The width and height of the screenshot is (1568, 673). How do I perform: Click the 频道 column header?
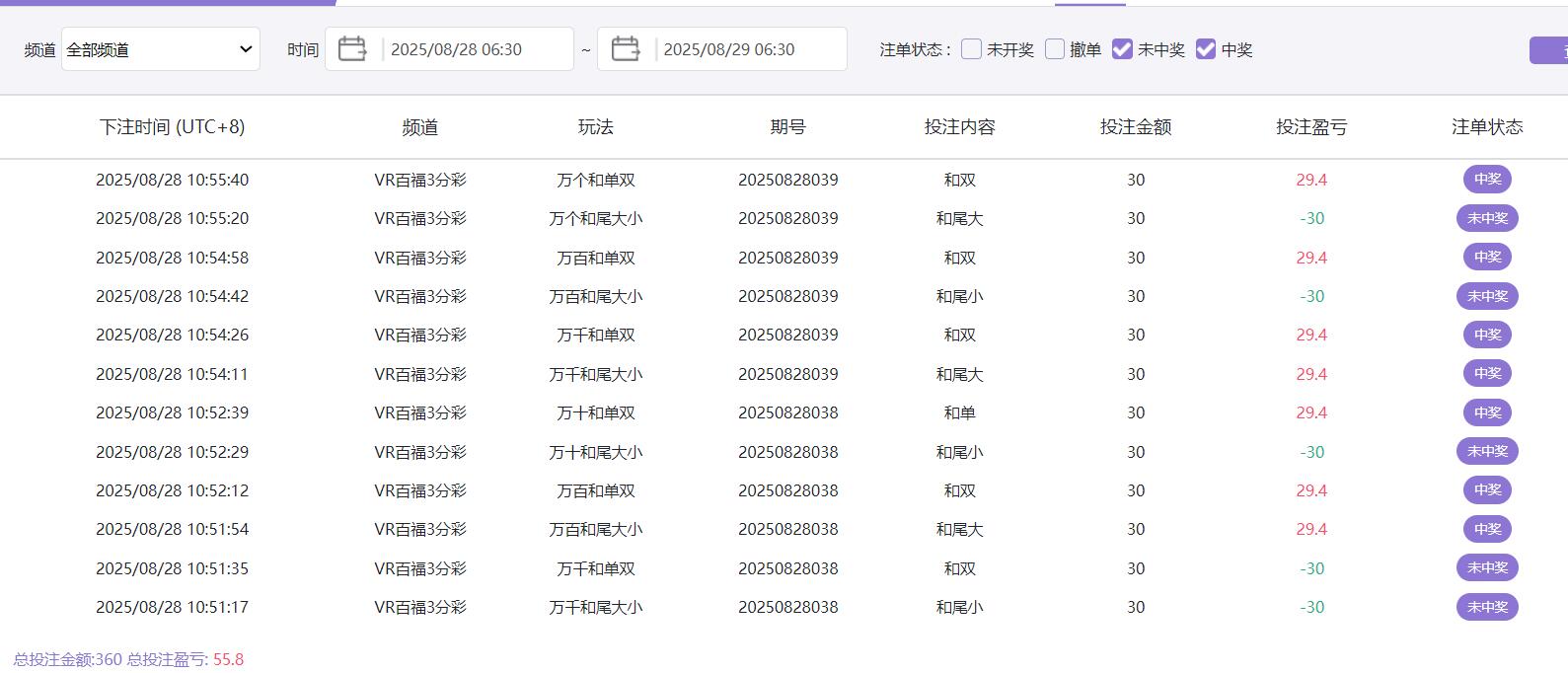click(420, 127)
